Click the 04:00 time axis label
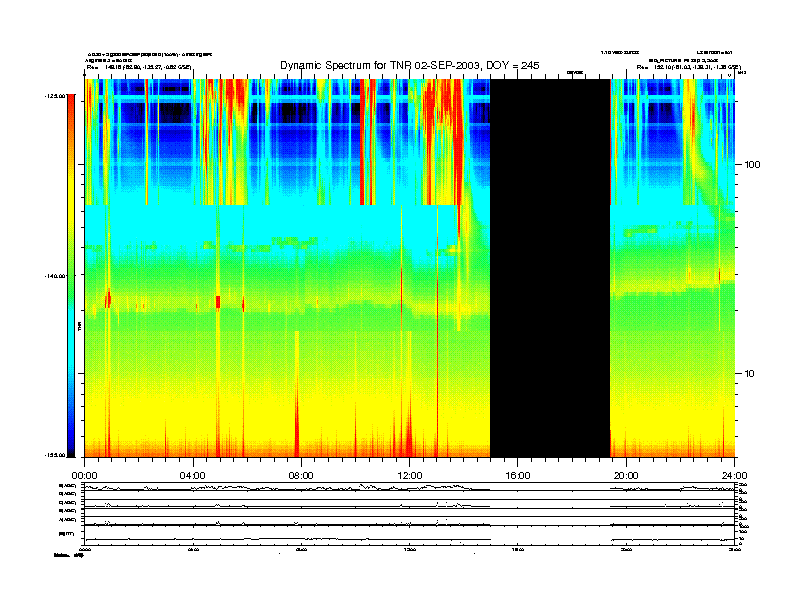 click(x=193, y=476)
